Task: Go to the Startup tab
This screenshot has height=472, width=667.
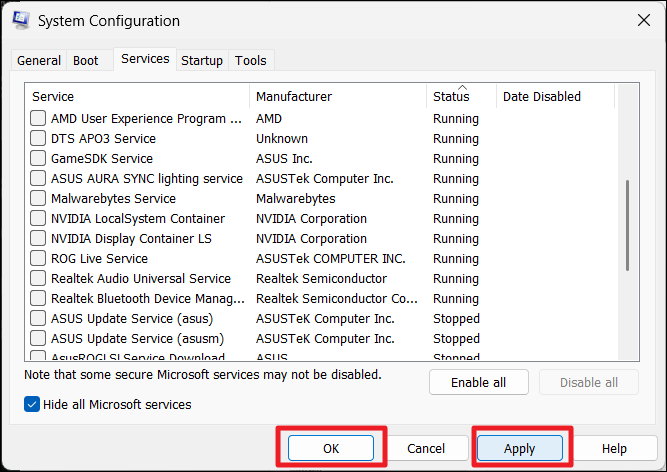Action: tap(202, 61)
